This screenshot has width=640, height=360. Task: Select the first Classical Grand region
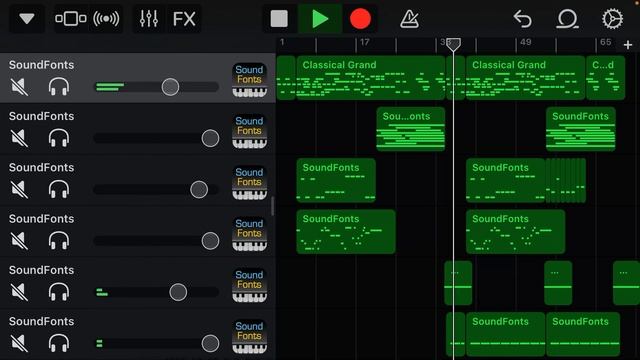(371, 78)
